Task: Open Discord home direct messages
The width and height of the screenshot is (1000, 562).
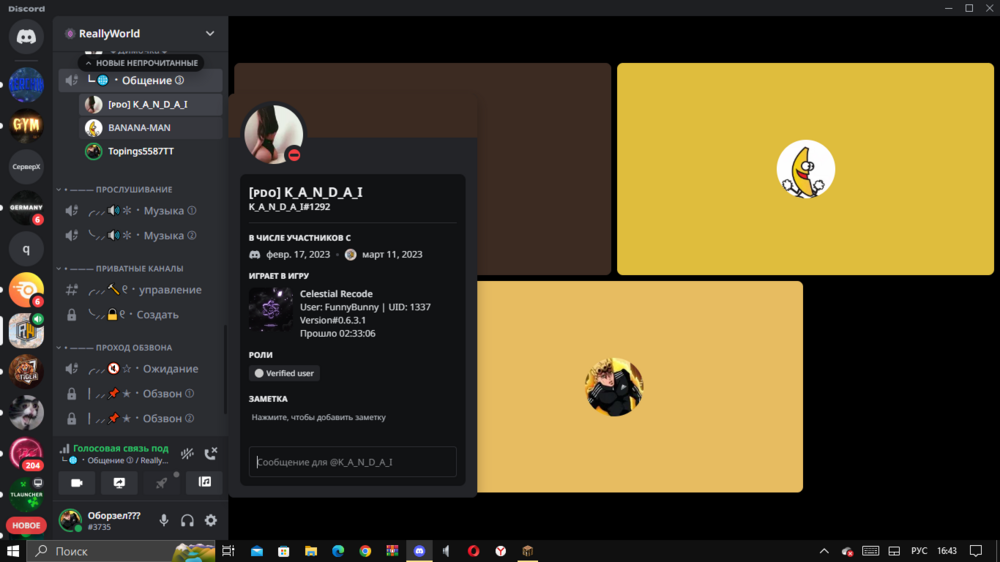Action: pyautogui.click(x=26, y=36)
